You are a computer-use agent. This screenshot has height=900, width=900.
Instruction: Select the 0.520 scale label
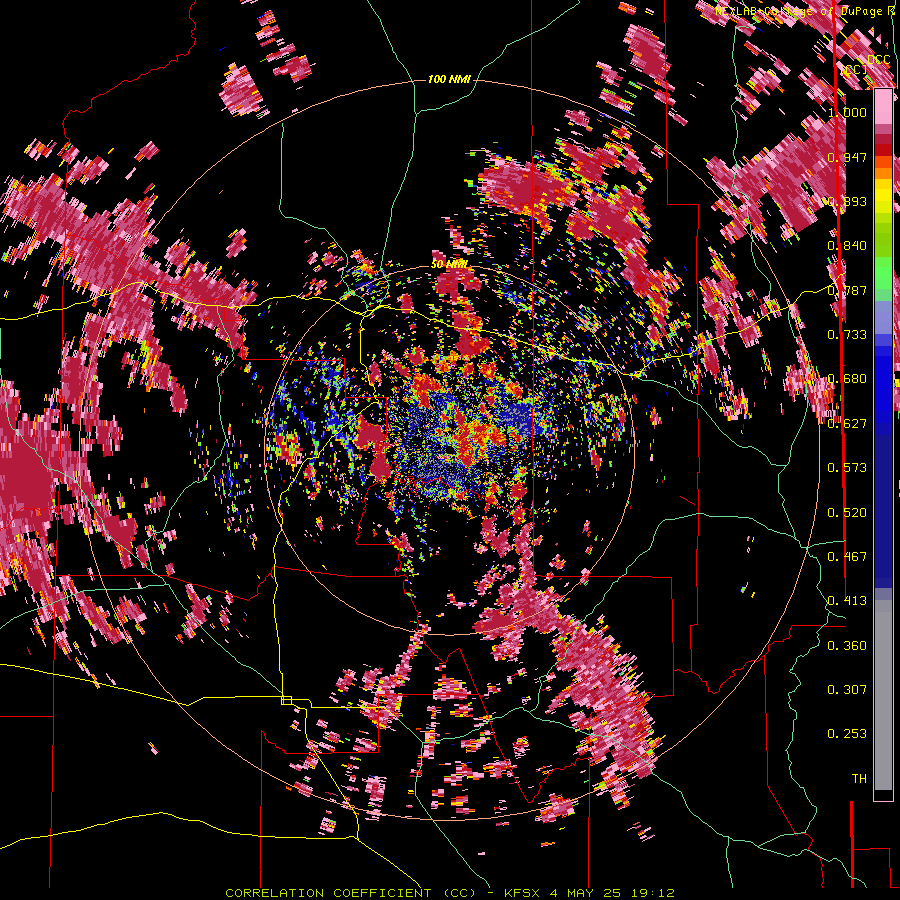click(847, 513)
